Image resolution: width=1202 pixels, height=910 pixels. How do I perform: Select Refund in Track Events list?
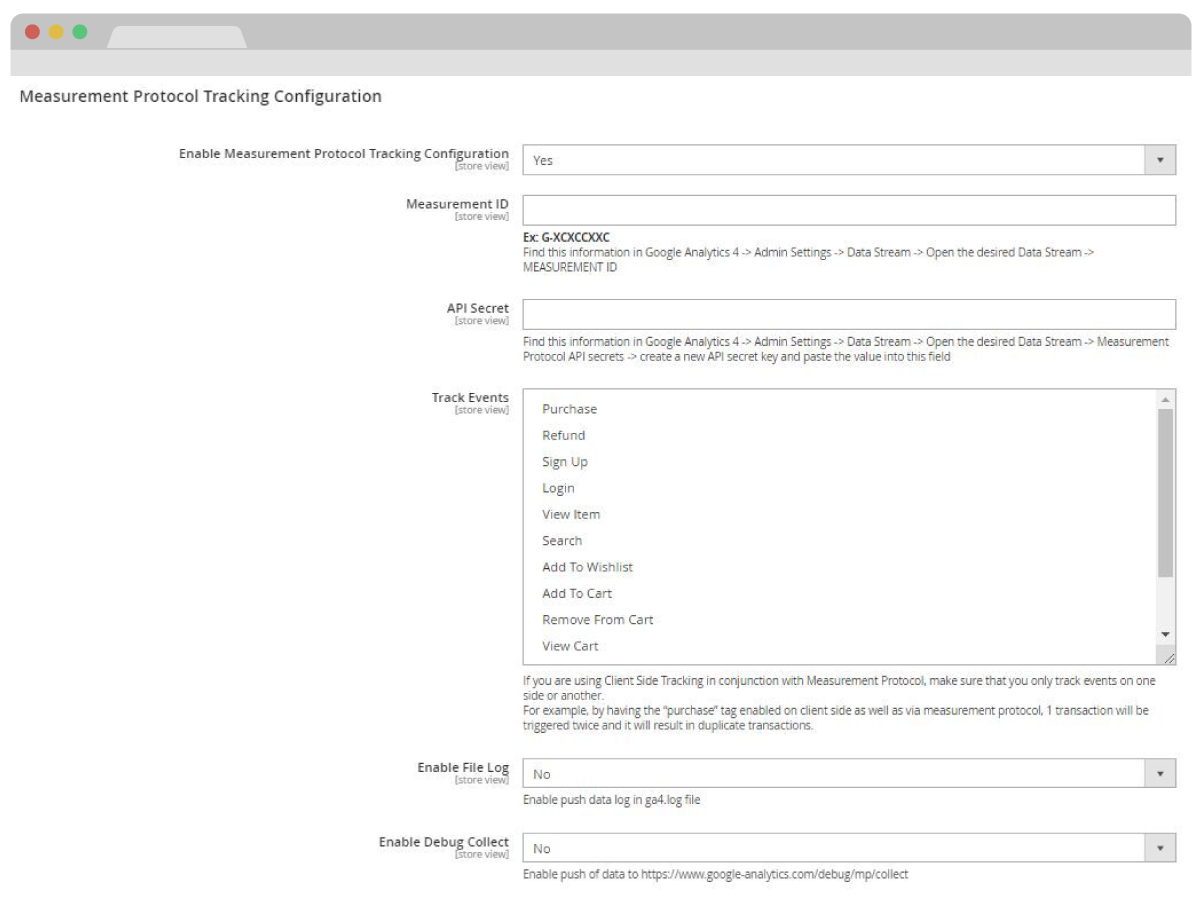563,435
